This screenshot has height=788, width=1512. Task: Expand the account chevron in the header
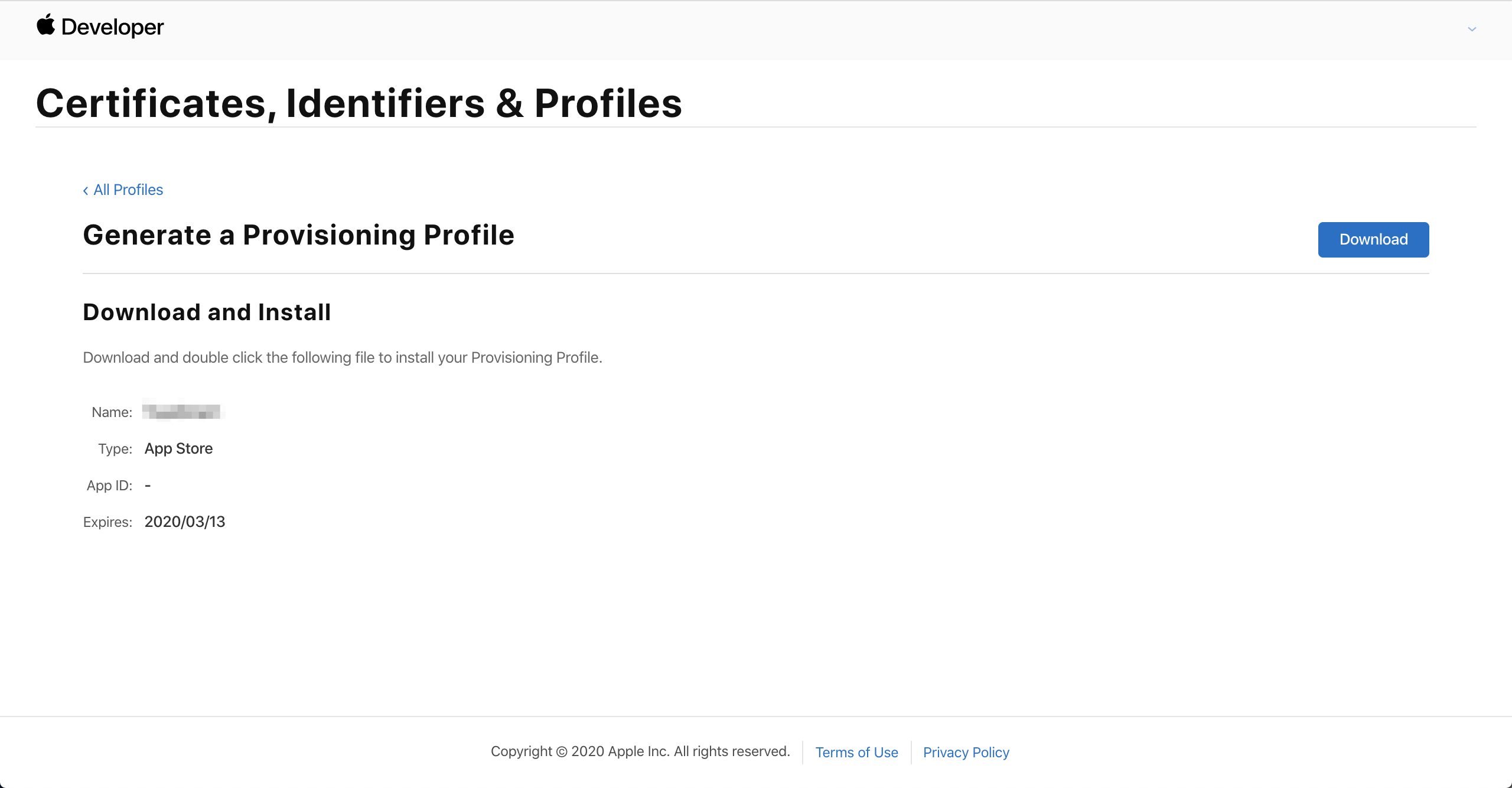click(x=1472, y=29)
